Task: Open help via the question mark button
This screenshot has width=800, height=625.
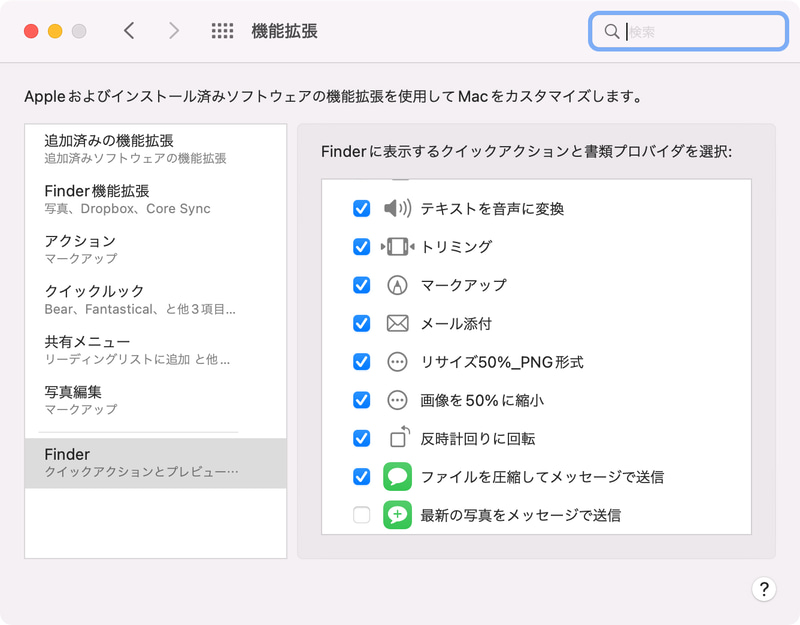Action: coord(764,590)
